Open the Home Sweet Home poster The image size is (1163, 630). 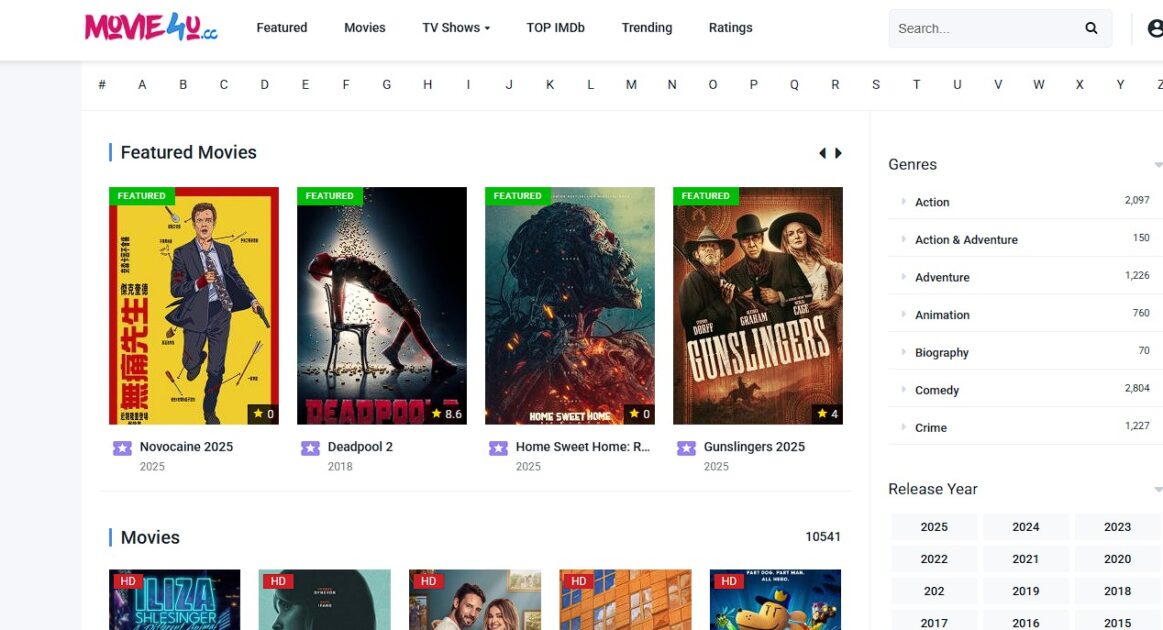[x=570, y=306]
